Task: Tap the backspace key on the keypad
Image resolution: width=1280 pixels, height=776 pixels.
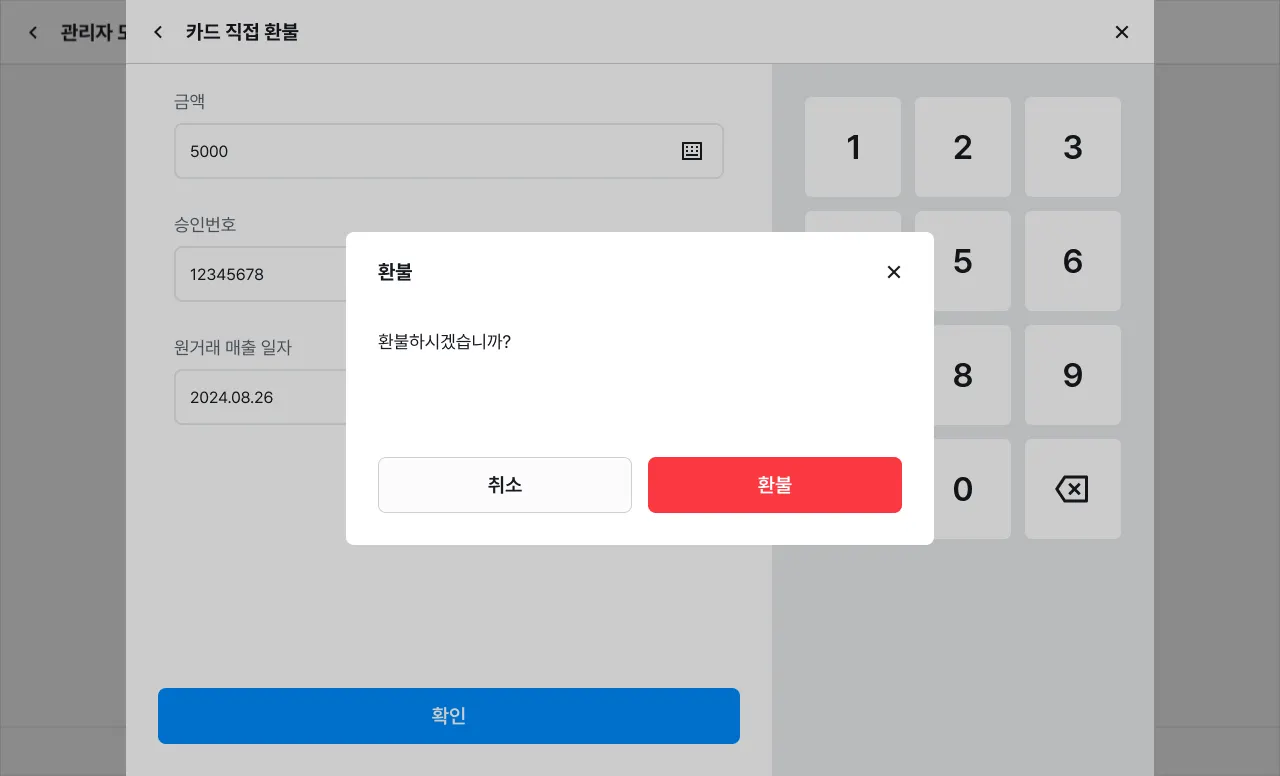Action: tap(1072, 489)
